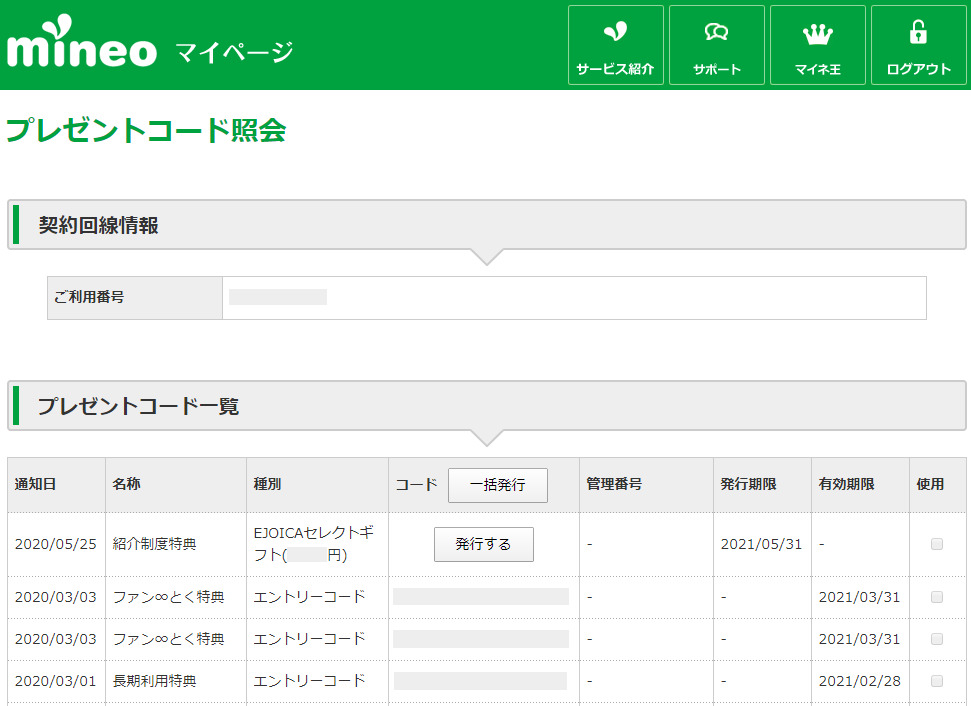Click the 有効期限 column header
Viewport: 971px width, 706px height.
[x=846, y=484]
